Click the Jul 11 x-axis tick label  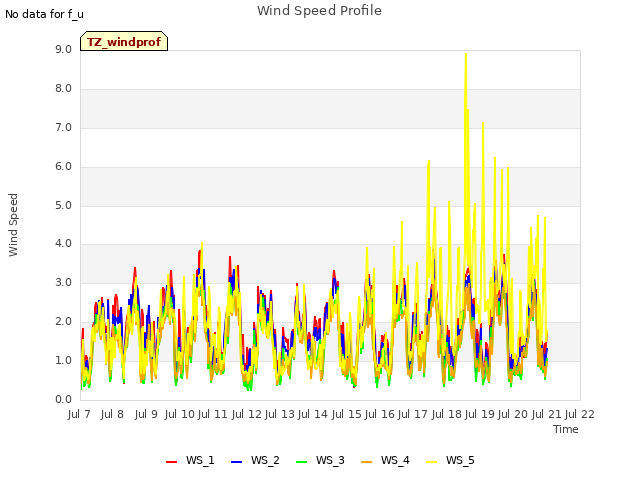pyautogui.click(x=213, y=414)
